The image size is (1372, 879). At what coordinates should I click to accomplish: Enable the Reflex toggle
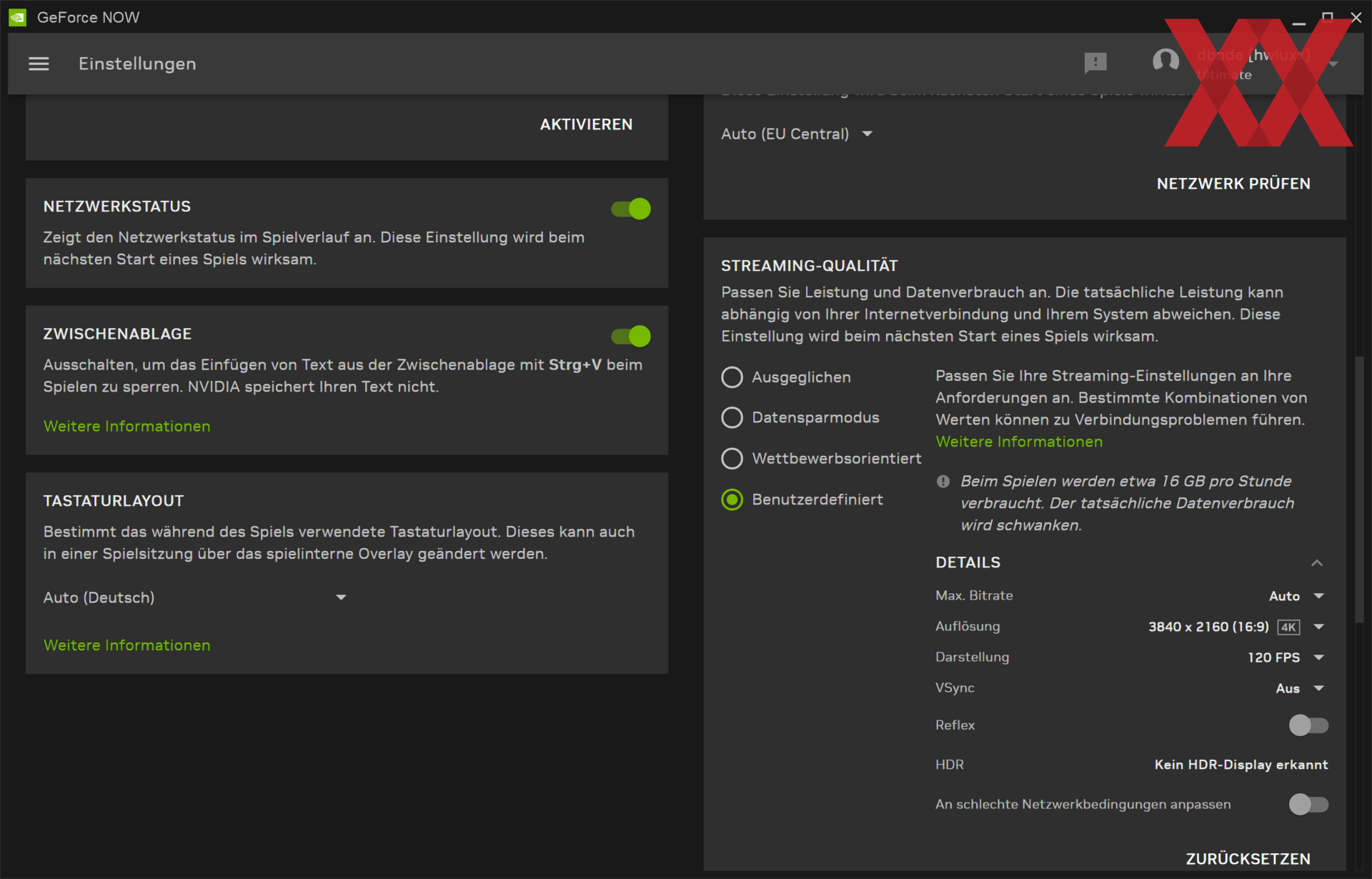[1308, 725]
